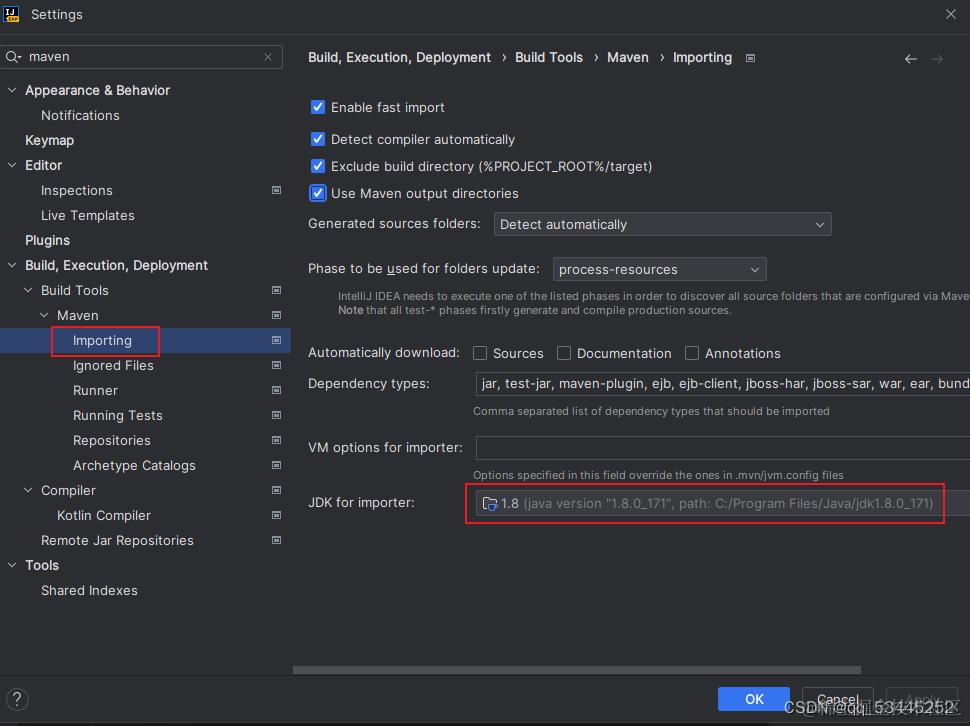Click the horizontal scrollbar at the bottom
This screenshot has width=970, height=726.
click(577, 670)
